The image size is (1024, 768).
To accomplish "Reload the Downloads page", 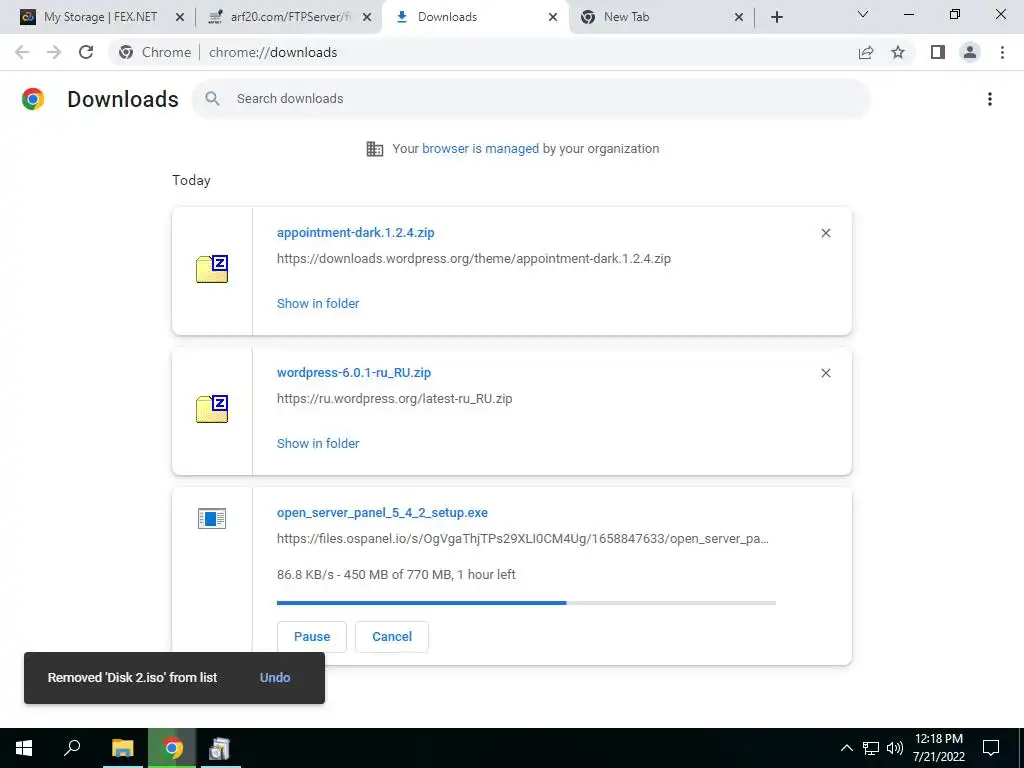I will [86, 52].
